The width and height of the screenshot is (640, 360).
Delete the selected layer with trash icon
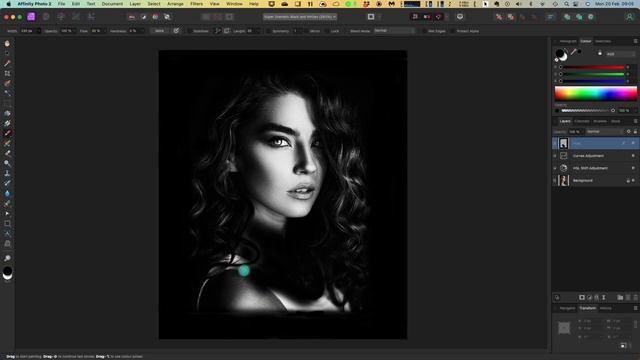click(635, 298)
